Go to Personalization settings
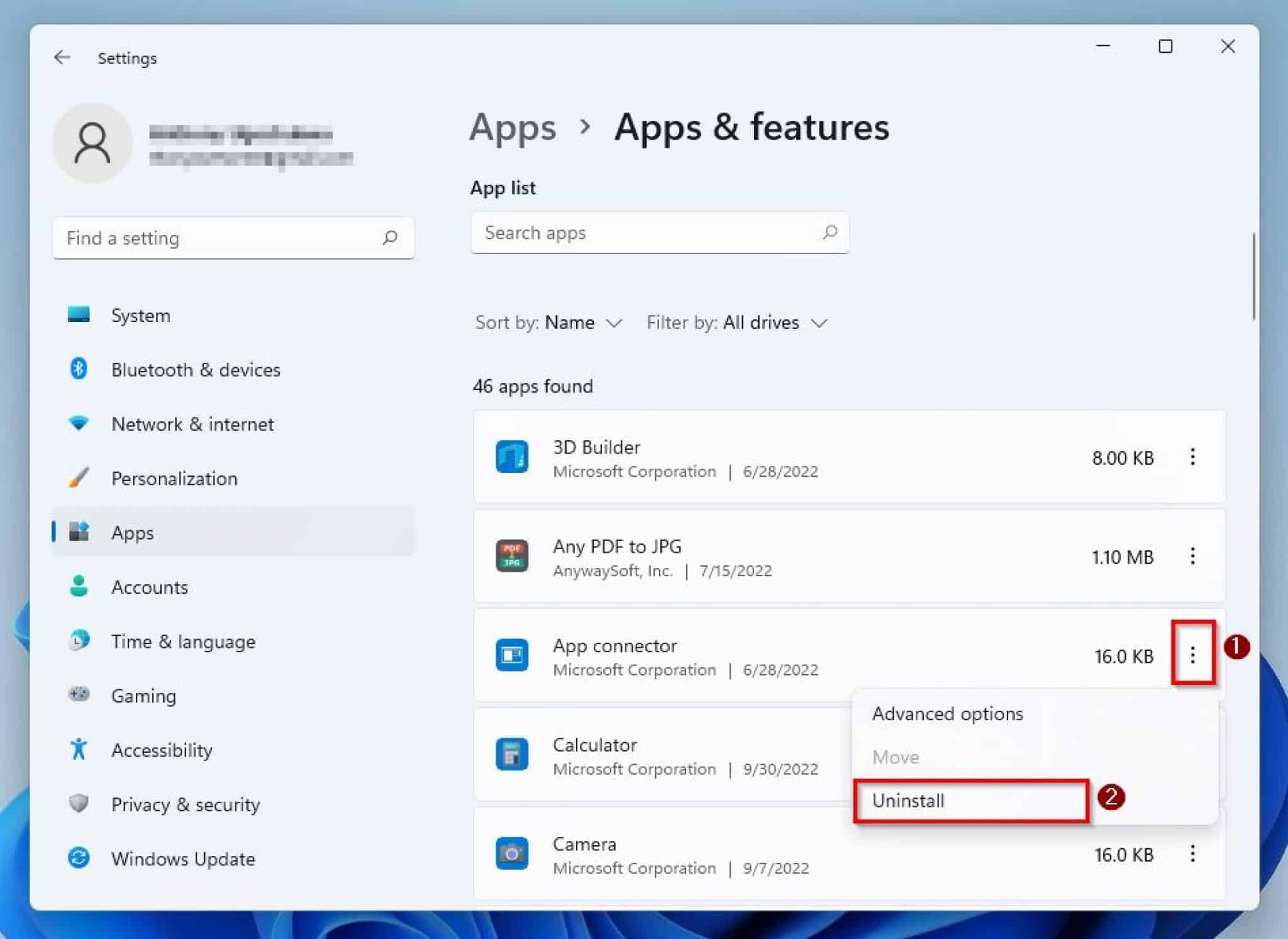Image resolution: width=1288 pixels, height=939 pixels. tap(174, 478)
